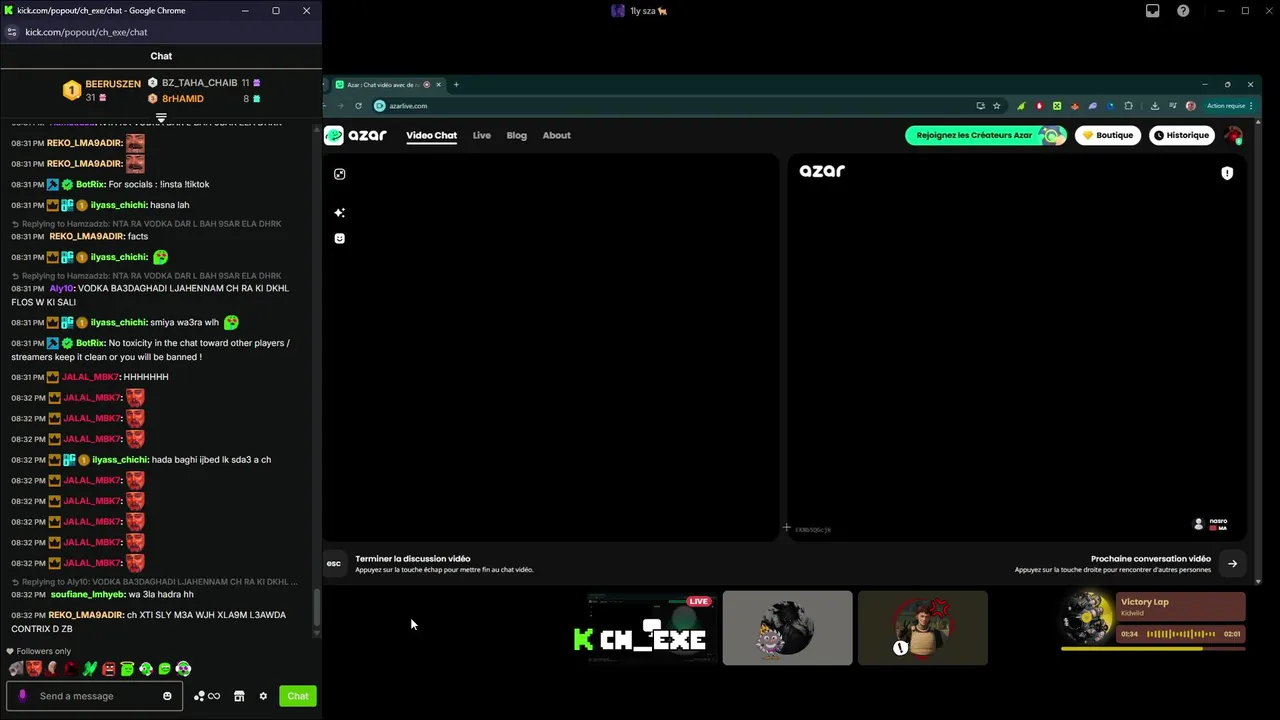Click the install app icon in the Azar address bar

point(980,106)
